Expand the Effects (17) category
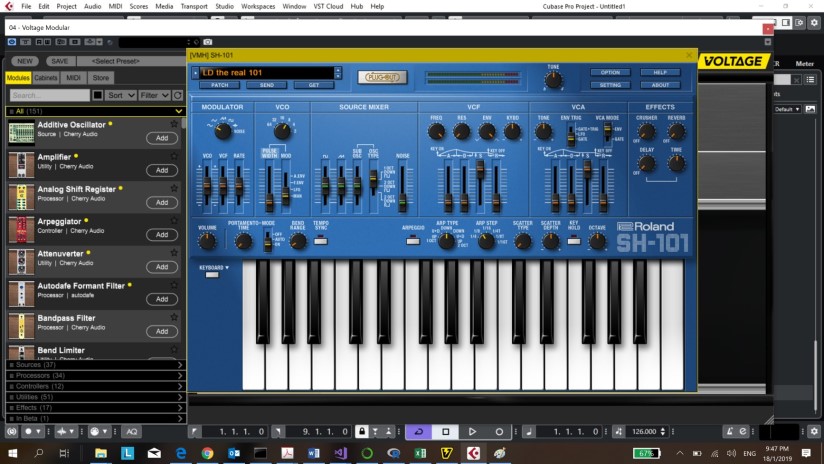 click(x=95, y=407)
